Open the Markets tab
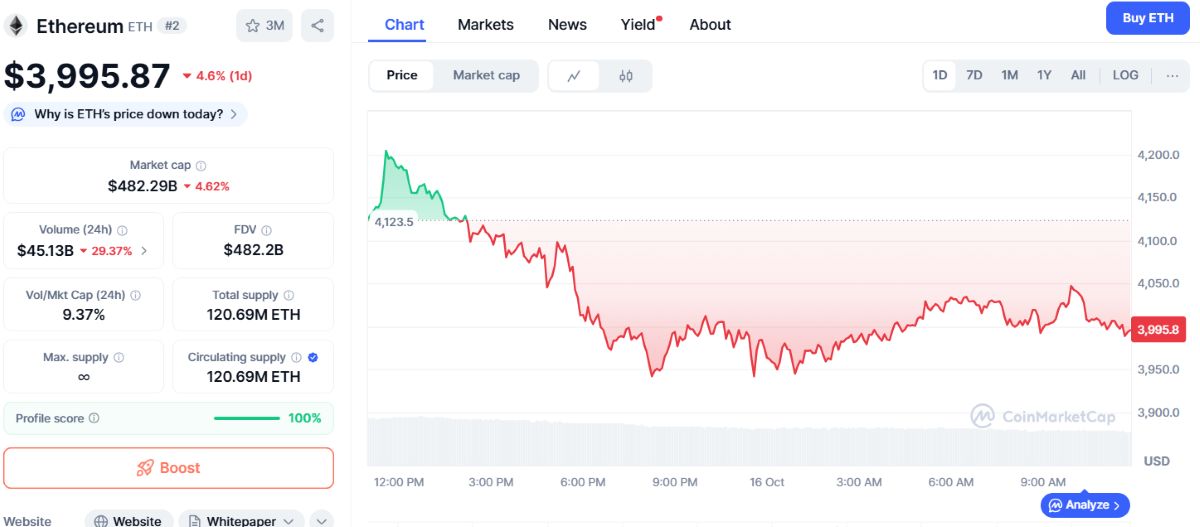The image size is (1200, 527). (486, 24)
